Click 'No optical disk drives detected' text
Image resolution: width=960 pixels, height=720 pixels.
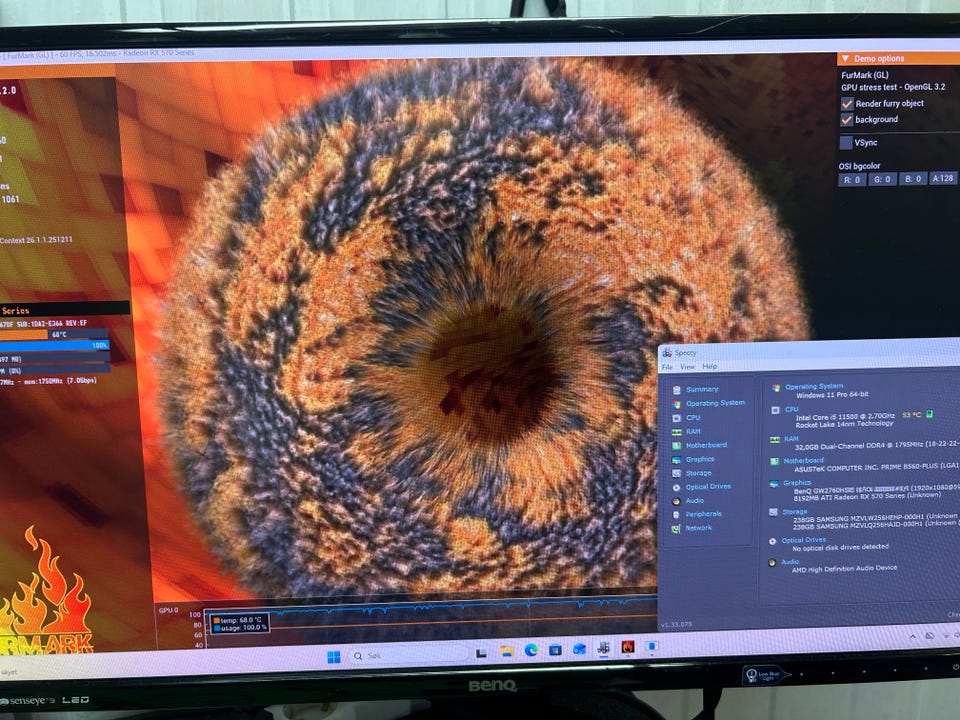click(840, 547)
